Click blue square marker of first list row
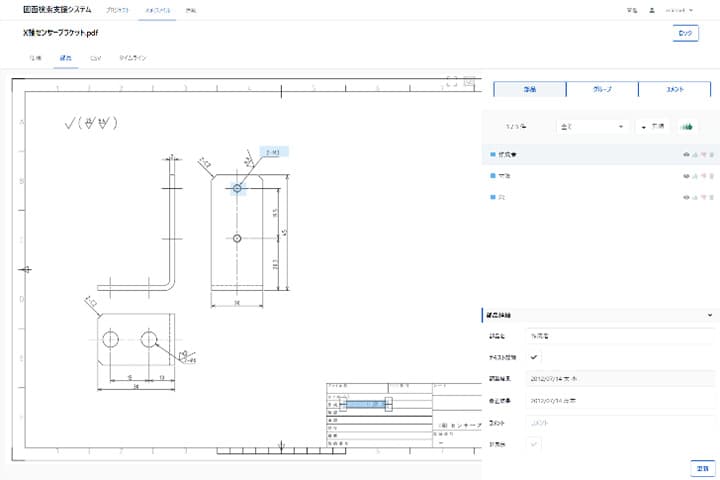Viewport: 720px width, 480px height. tap(493, 155)
